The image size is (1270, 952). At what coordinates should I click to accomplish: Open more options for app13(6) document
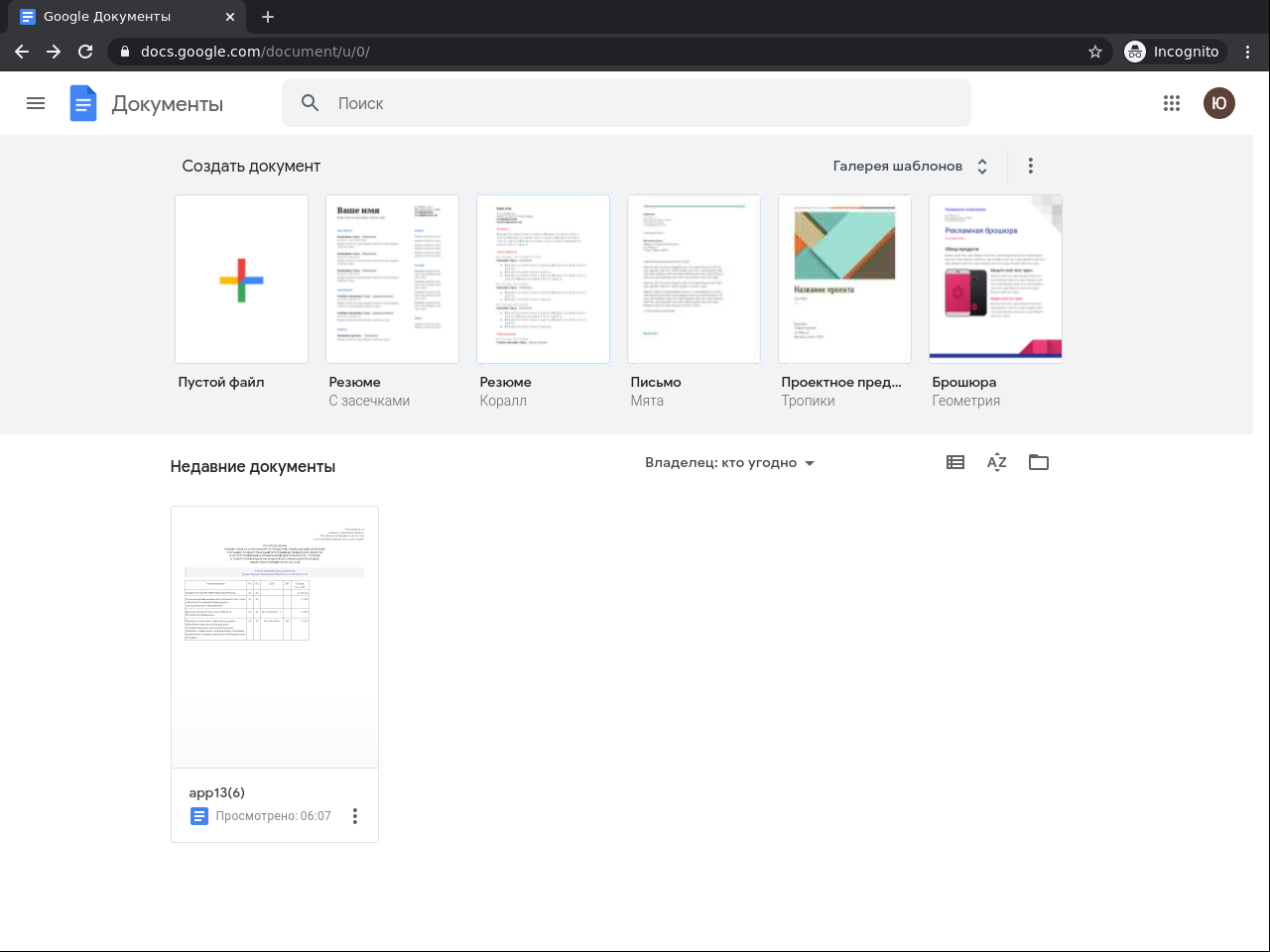click(355, 816)
